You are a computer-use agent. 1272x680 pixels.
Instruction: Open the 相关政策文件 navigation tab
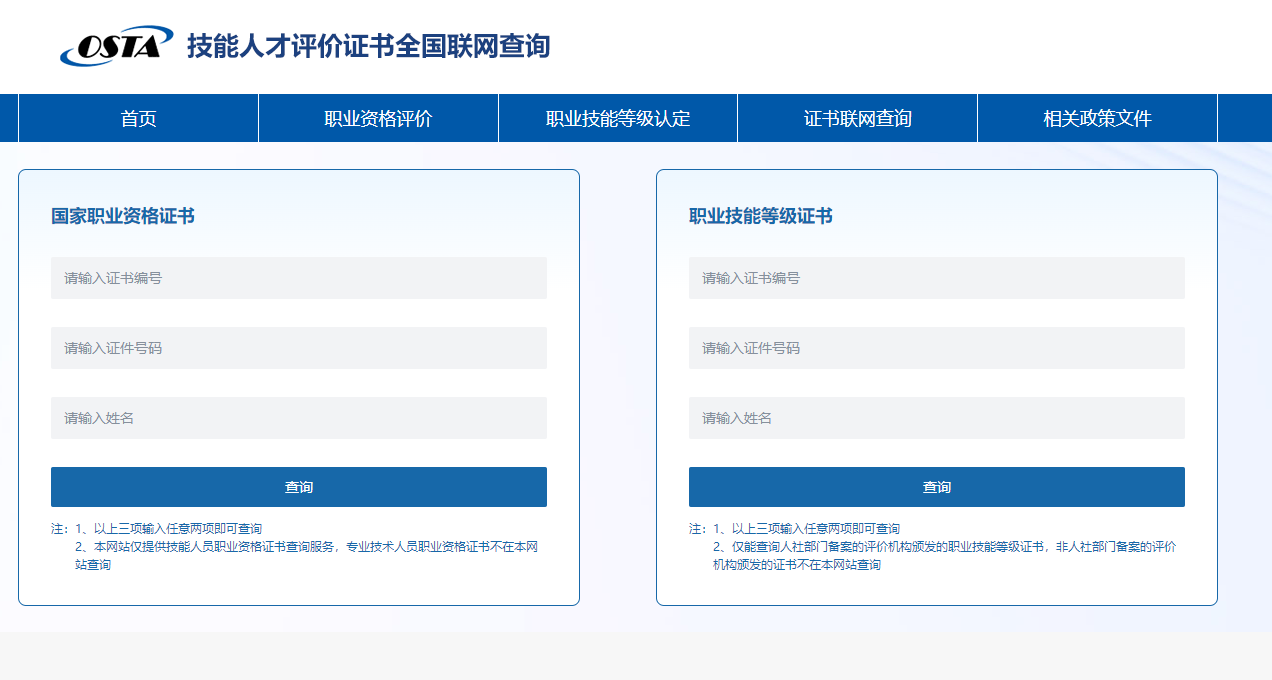click(x=1097, y=118)
